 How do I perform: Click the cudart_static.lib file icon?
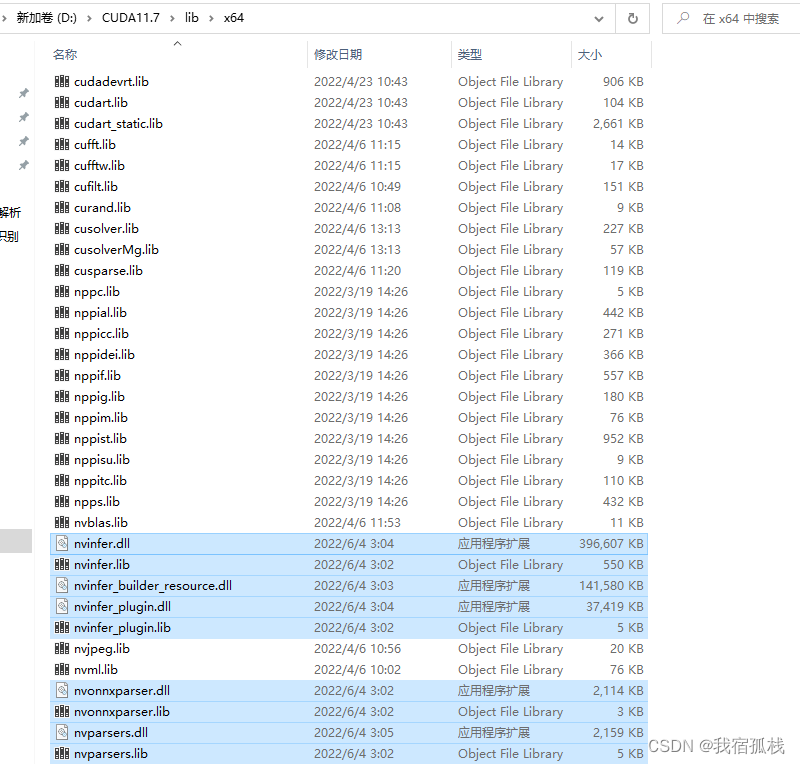click(x=62, y=123)
